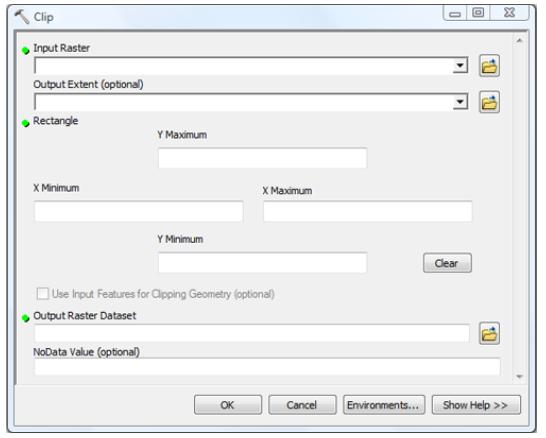Cancel the Clip dialog
The width and height of the screenshot is (546, 438).
[302, 405]
